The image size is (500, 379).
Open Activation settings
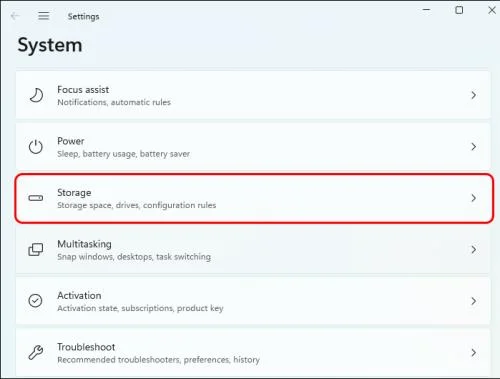tap(253, 301)
